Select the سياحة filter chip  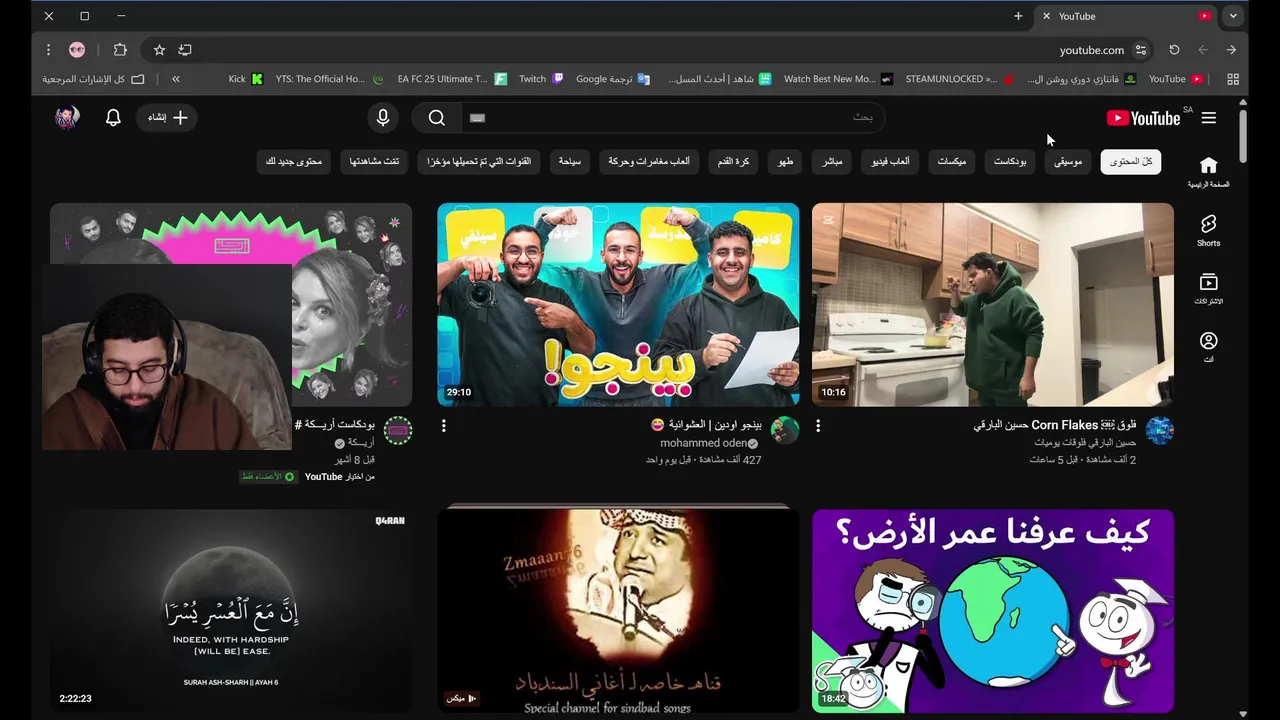(570, 161)
